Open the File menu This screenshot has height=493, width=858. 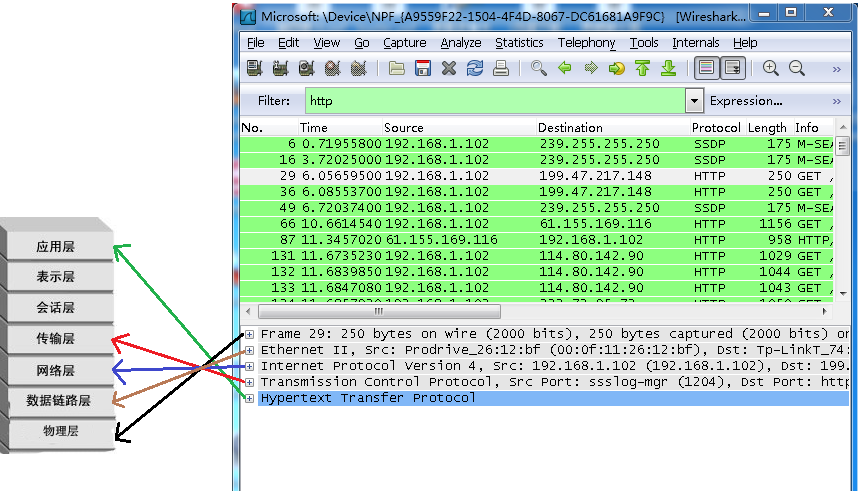tap(256, 43)
